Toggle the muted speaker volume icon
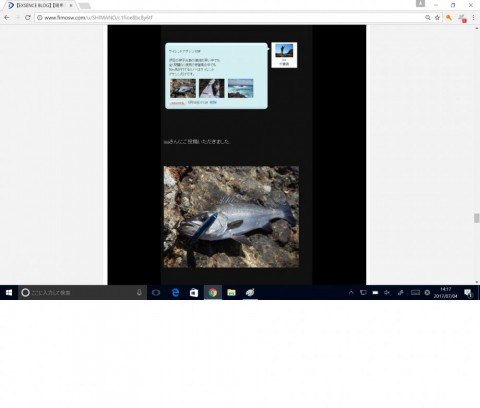The width and height of the screenshot is (480, 408). click(387, 293)
